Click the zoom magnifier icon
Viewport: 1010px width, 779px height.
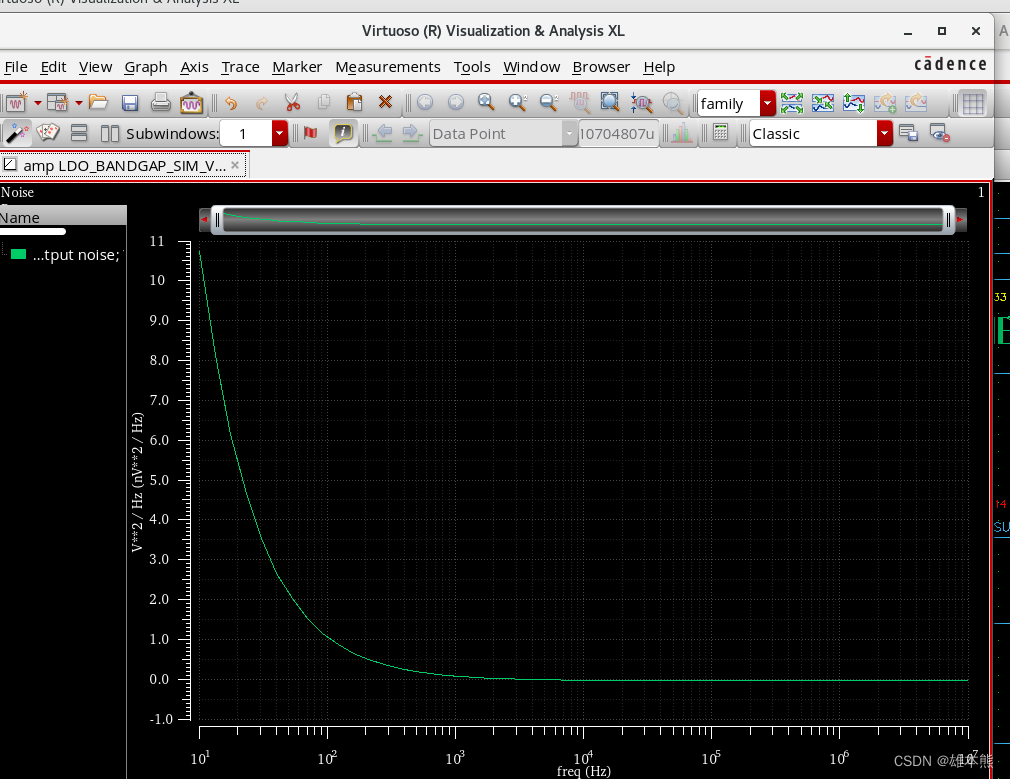pyautogui.click(x=486, y=102)
